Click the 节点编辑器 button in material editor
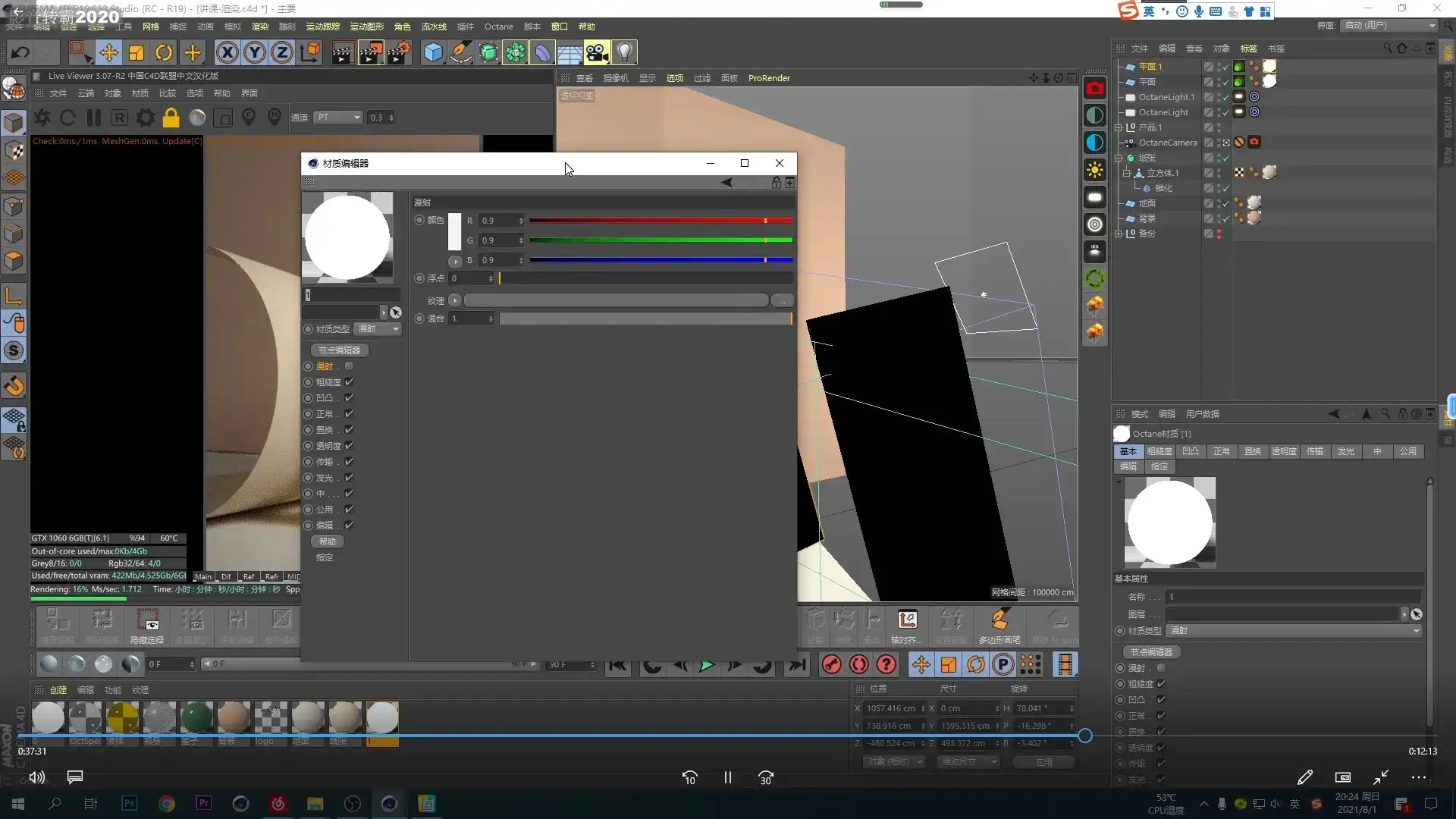This screenshot has height=819, width=1456. tap(339, 350)
